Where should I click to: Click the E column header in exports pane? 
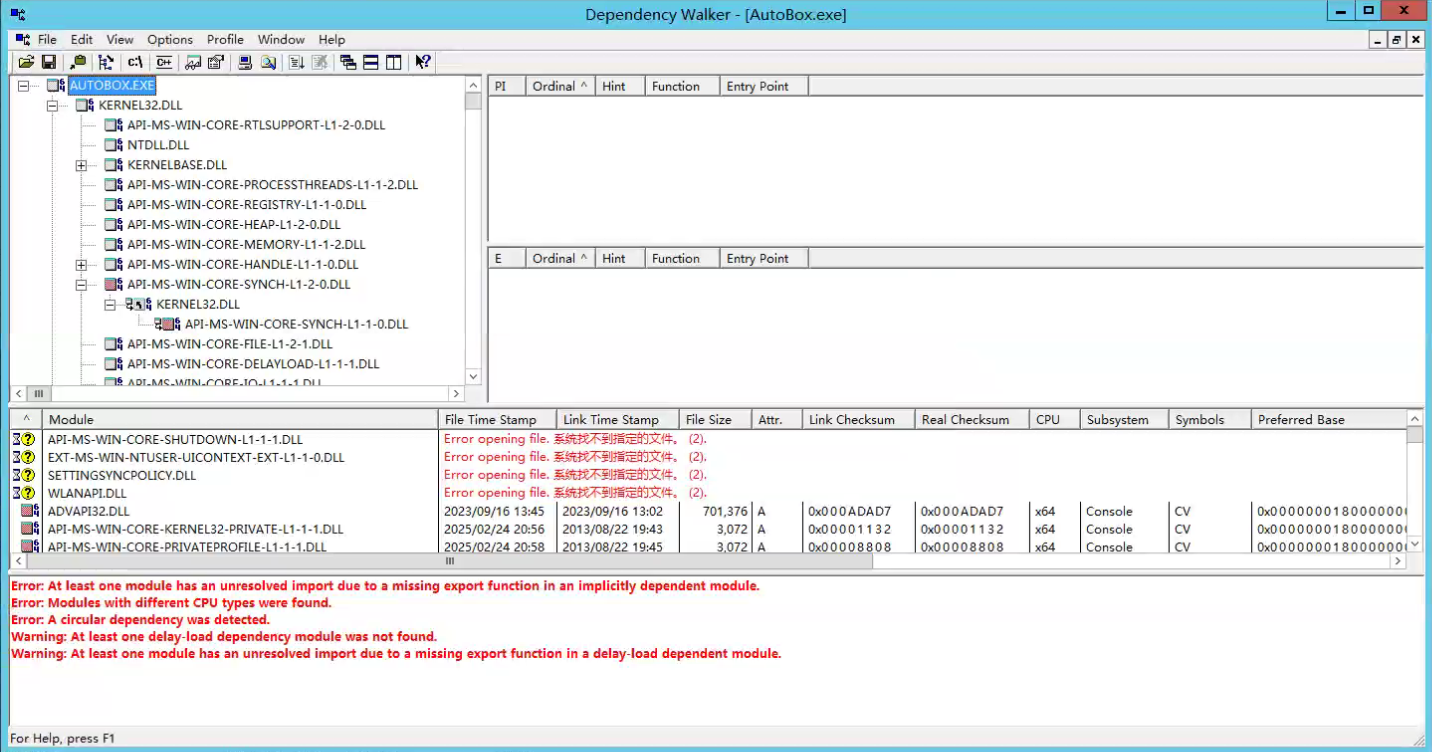(506, 258)
